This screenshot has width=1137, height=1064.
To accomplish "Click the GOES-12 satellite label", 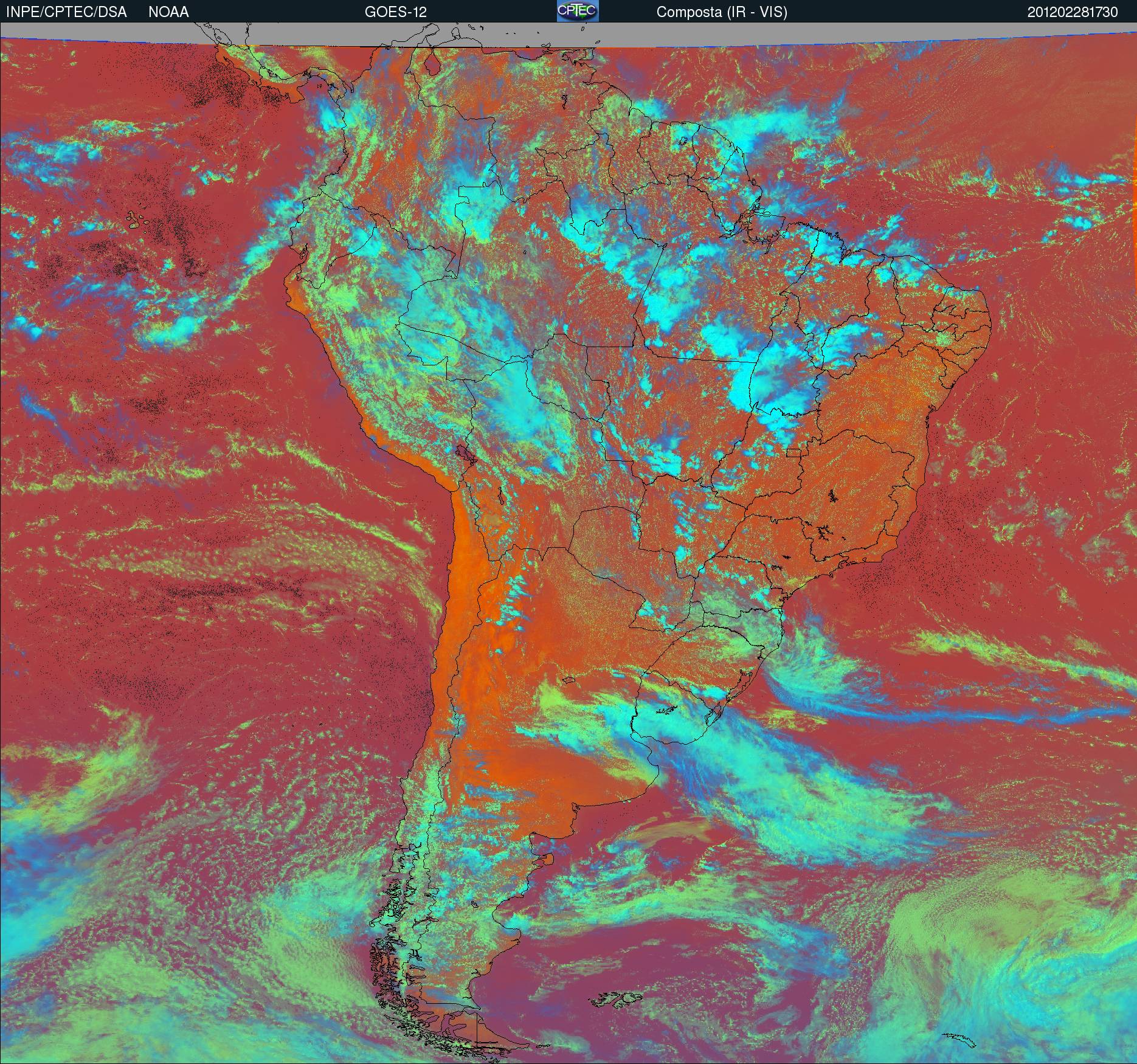I will 396,12.
